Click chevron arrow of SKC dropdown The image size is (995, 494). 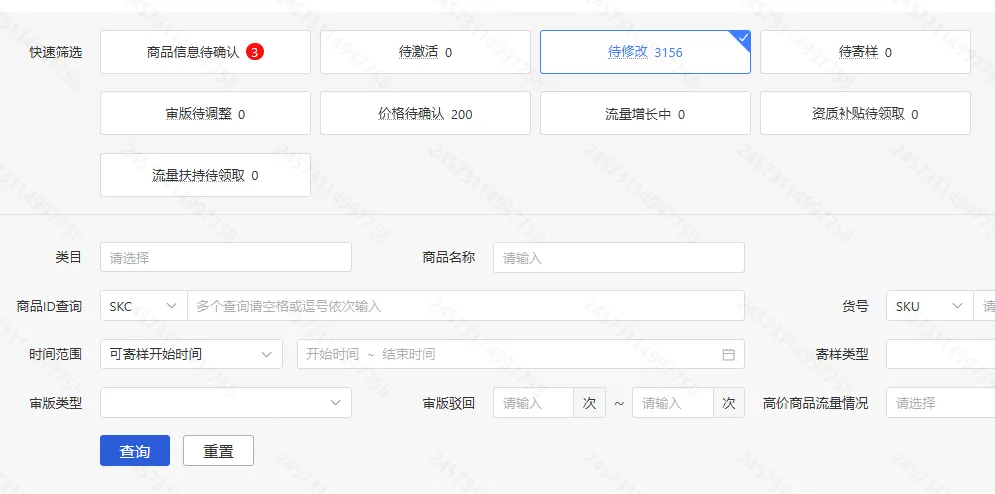point(171,306)
